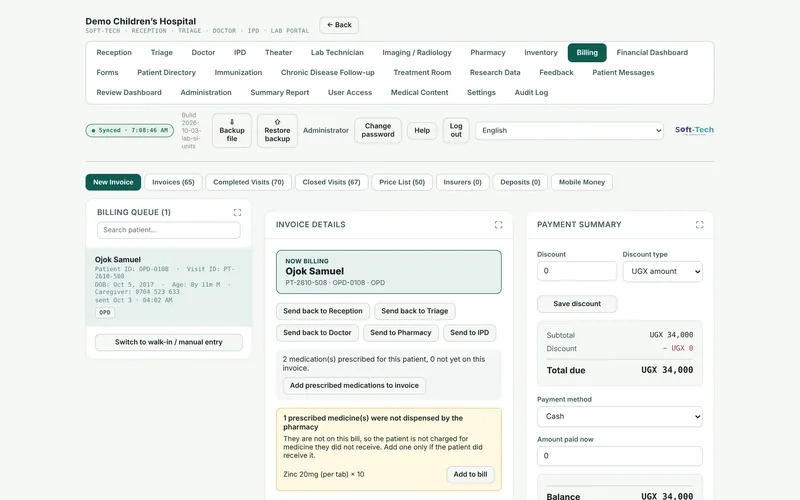Expand the Billing Queue panel fullscreen icon
Screen dimensions: 800x500
(x=237, y=212)
